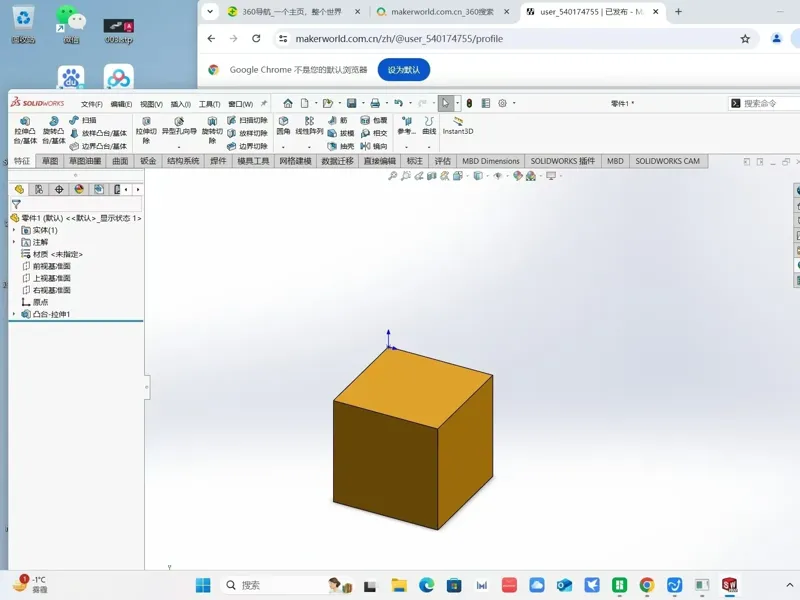This screenshot has width=800, height=600.
Task: Select the 拉伸凸台/基体 extrude boss tool
Action: 25,131
